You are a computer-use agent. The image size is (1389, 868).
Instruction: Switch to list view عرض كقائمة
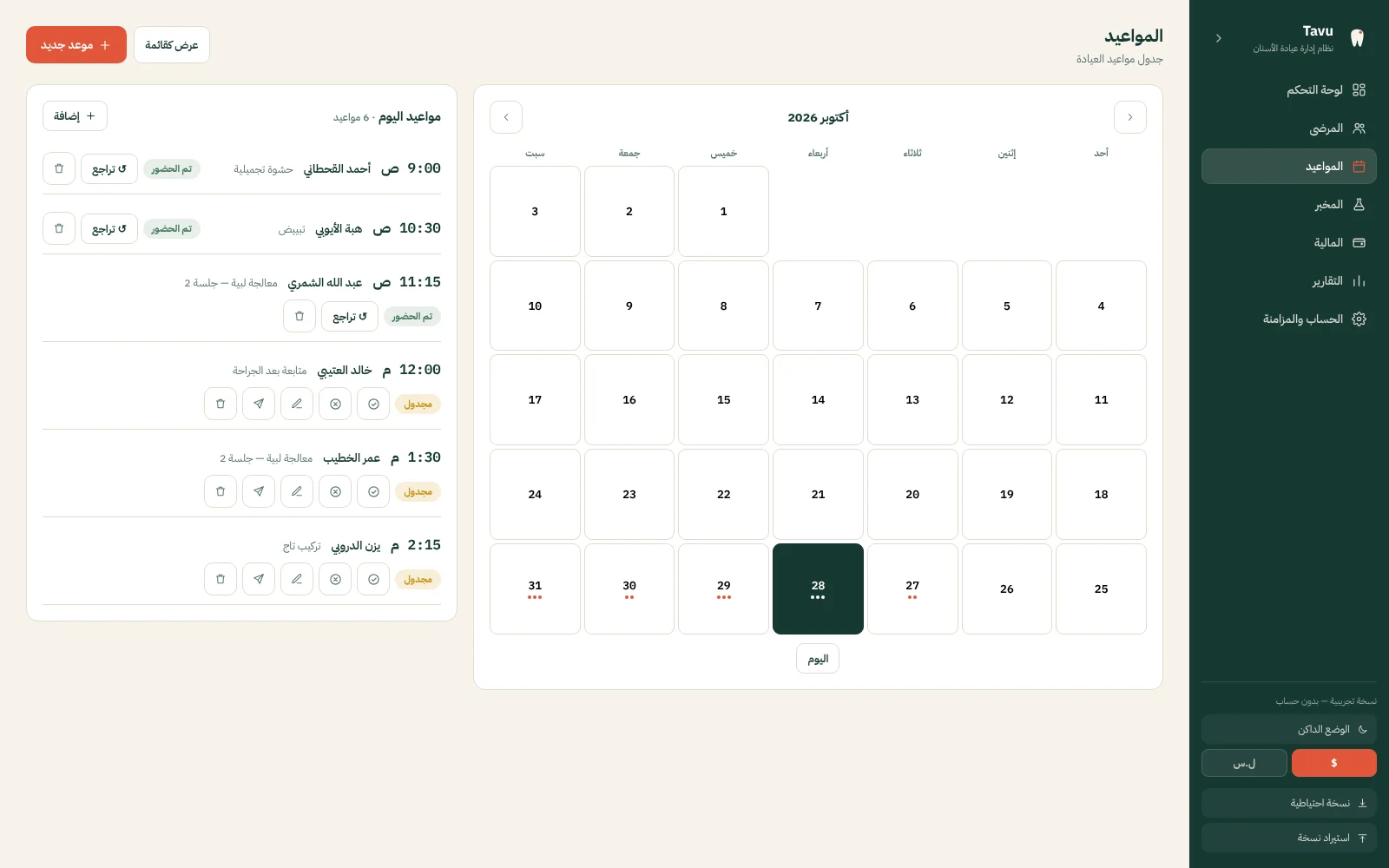pyautogui.click(x=172, y=45)
